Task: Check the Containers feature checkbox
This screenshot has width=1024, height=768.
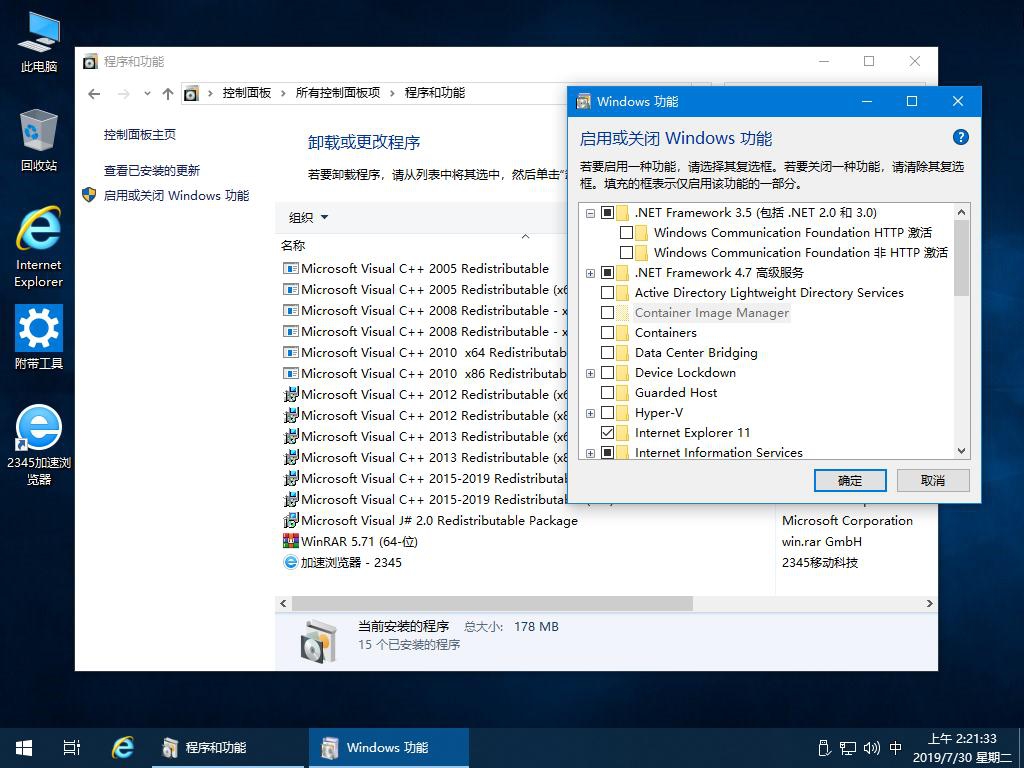Action: (x=607, y=332)
